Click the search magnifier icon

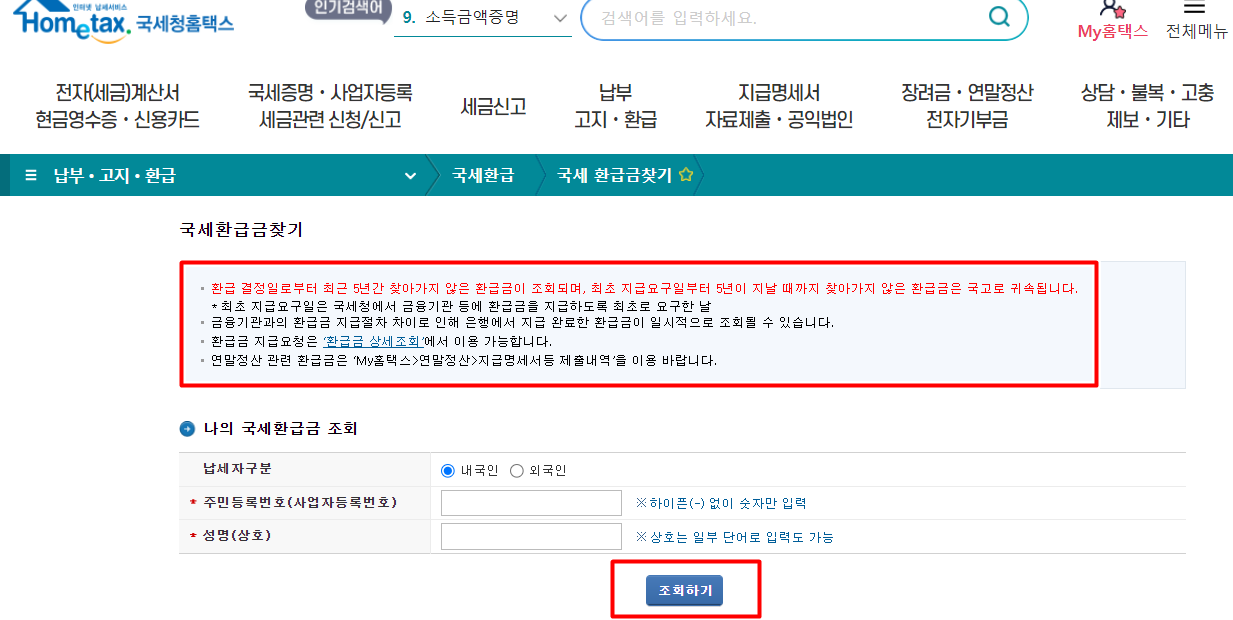coord(998,18)
